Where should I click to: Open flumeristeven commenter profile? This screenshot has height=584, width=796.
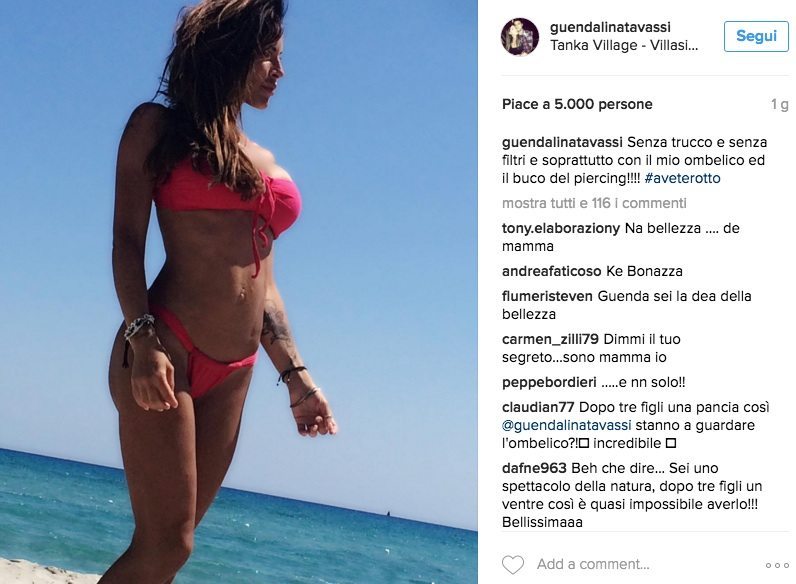(547, 296)
